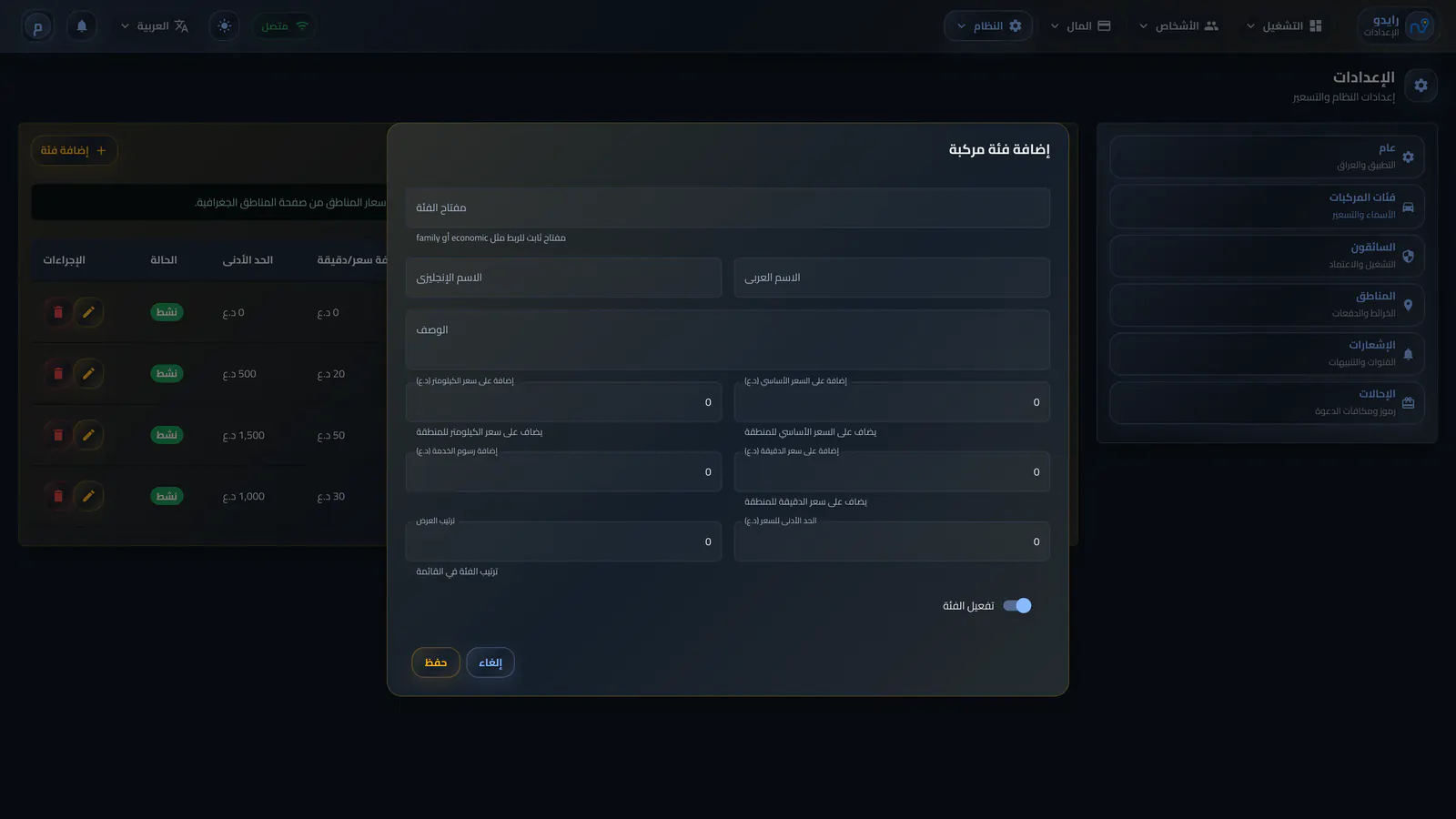Screen dimensions: 1456x819
Task: Open the العربية language dropdown
Action: click(x=155, y=26)
